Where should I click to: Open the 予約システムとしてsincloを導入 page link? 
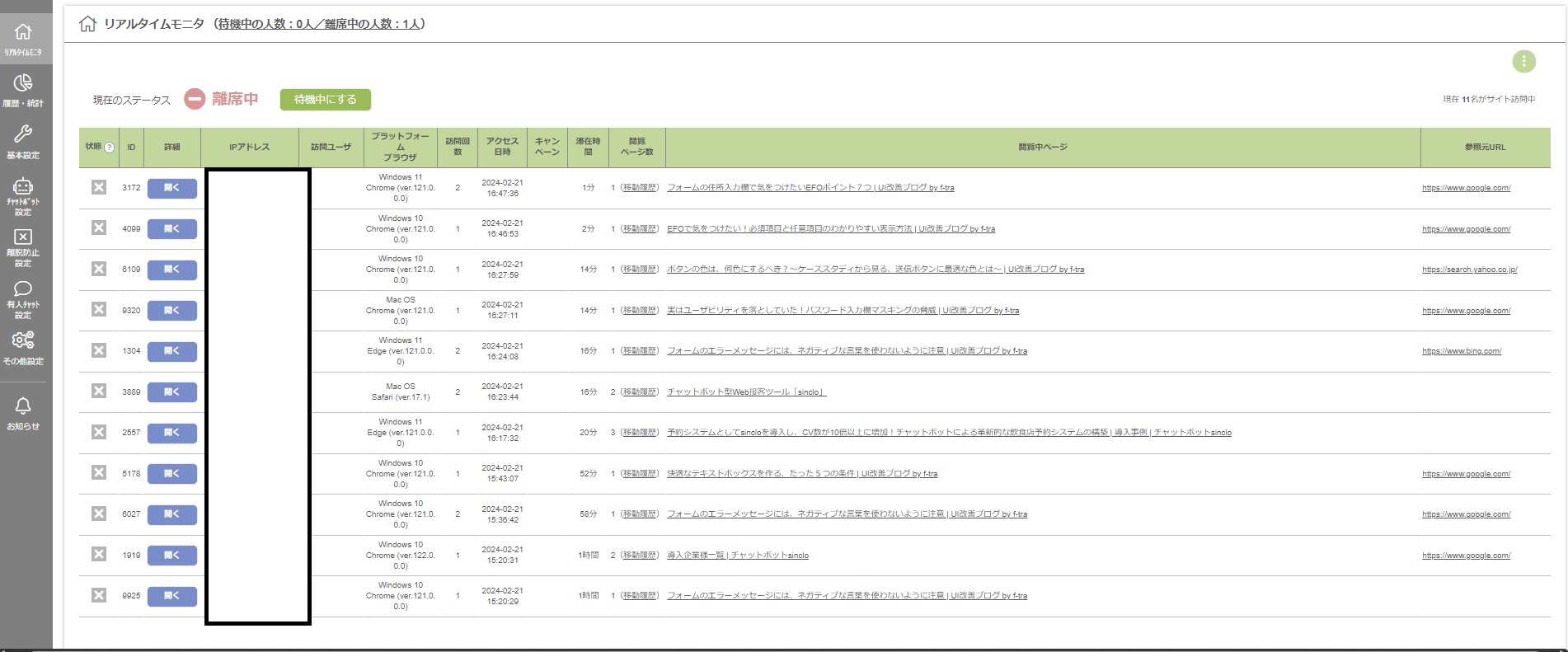(949, 433)
